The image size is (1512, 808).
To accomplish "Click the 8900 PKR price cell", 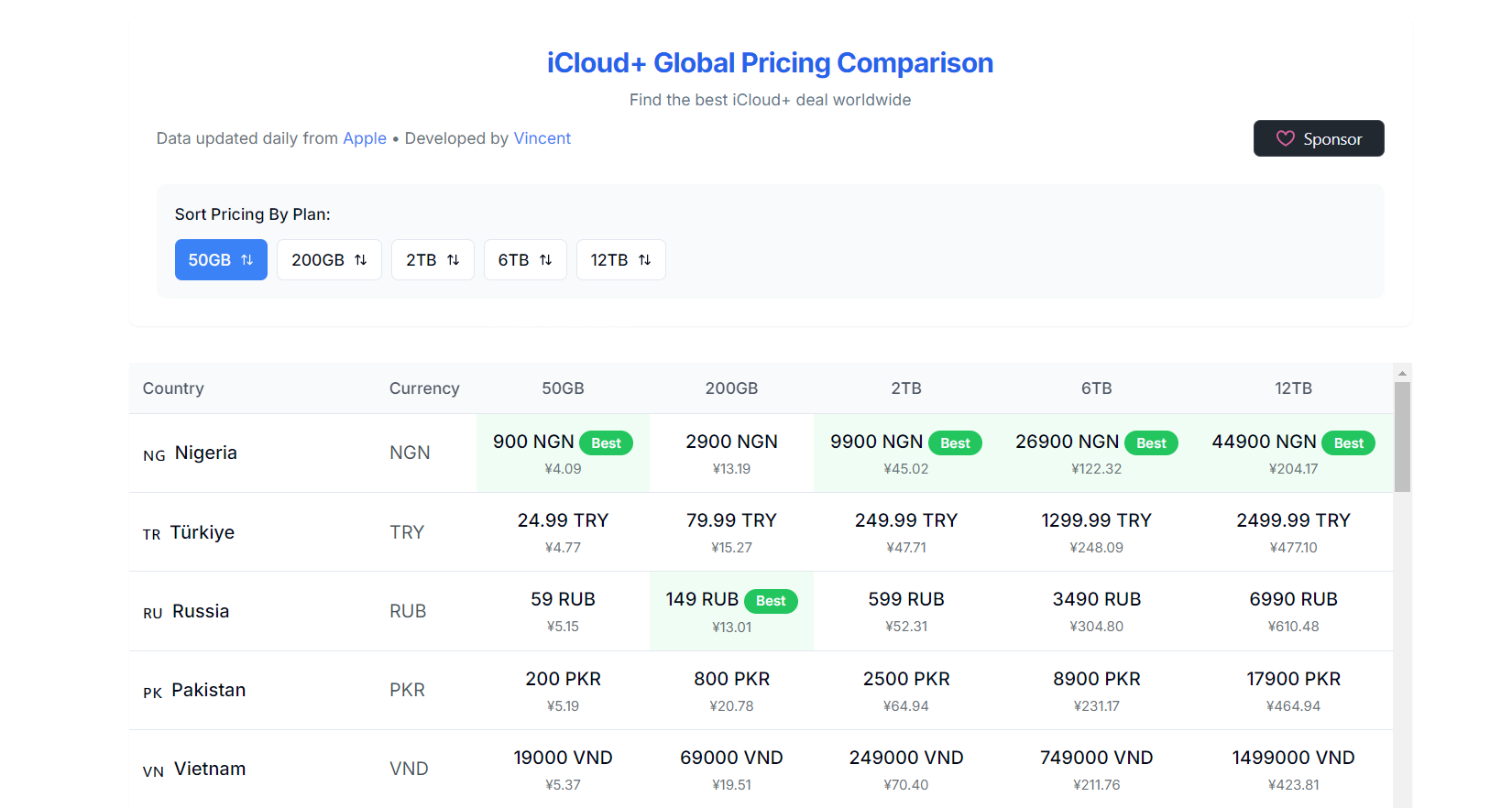I will [1096, 691].
